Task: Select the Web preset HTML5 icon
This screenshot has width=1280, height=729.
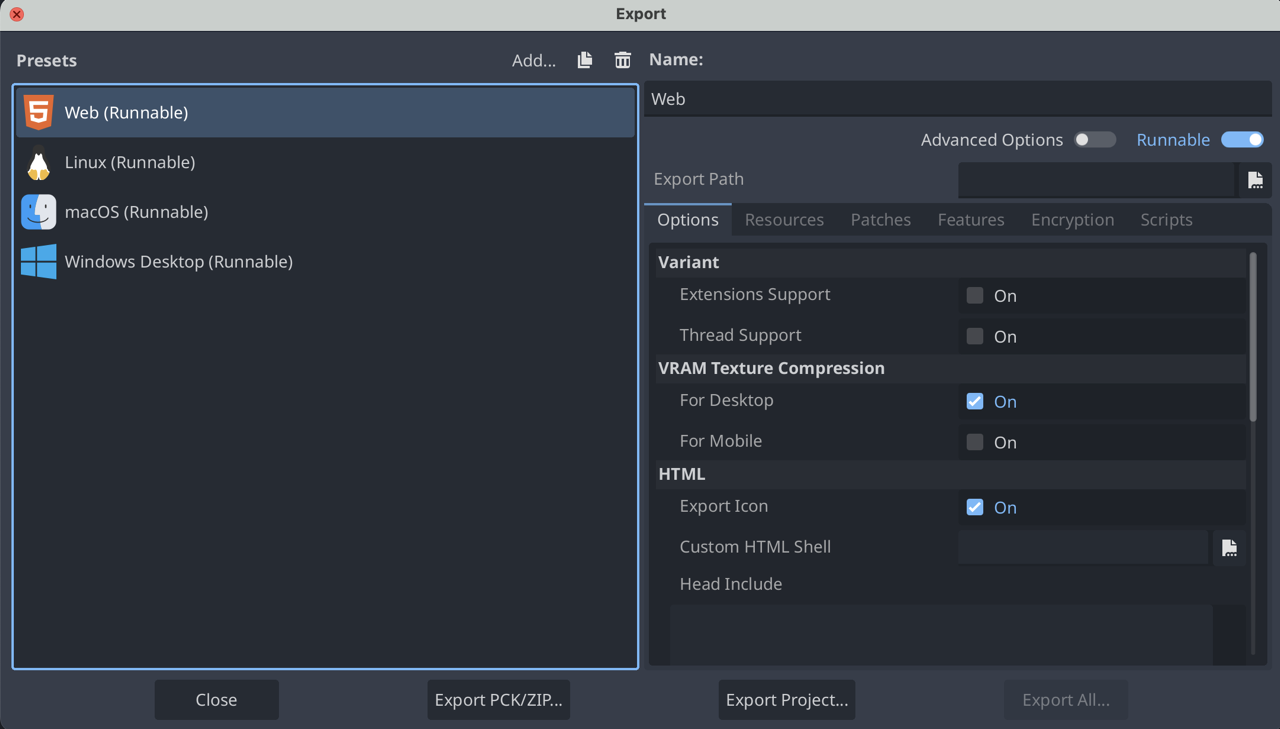Action: (x=38, y=112)
